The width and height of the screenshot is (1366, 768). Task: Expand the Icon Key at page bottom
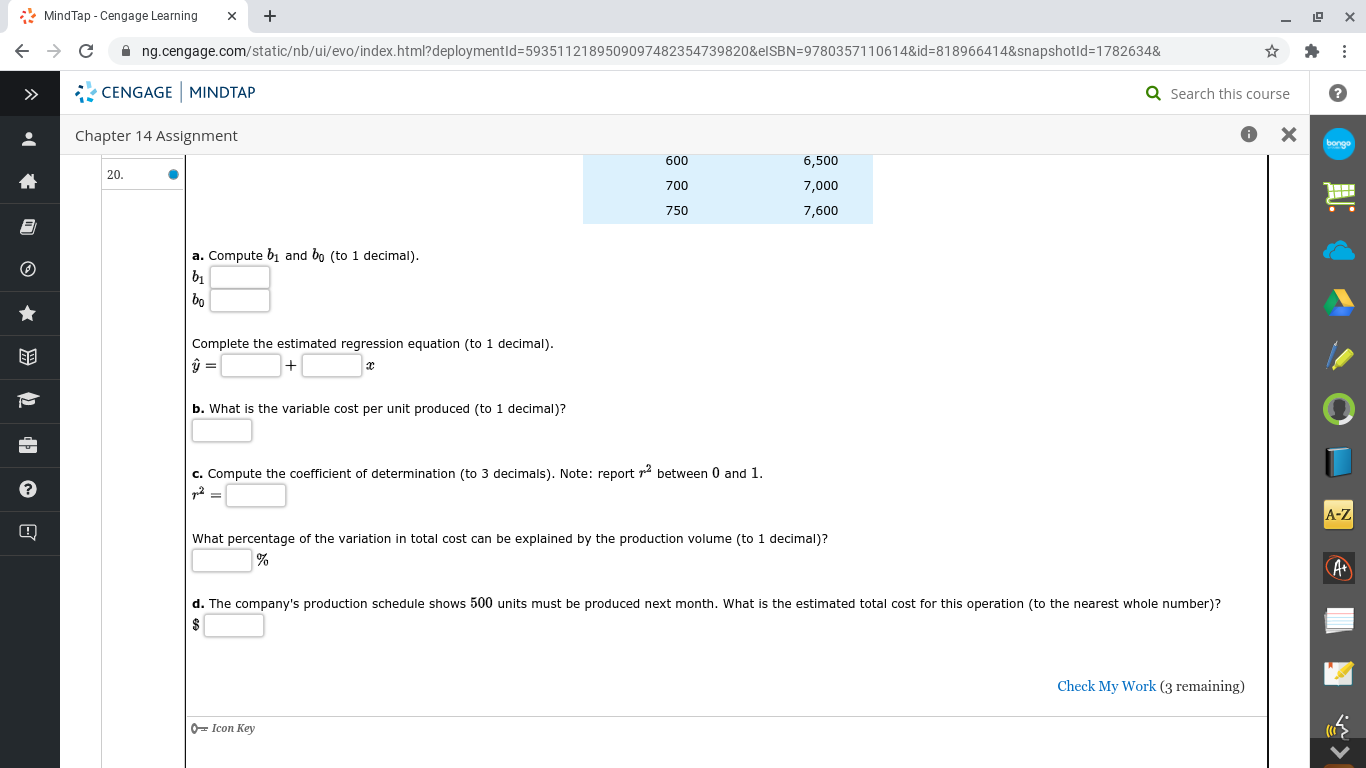[224, 728]
